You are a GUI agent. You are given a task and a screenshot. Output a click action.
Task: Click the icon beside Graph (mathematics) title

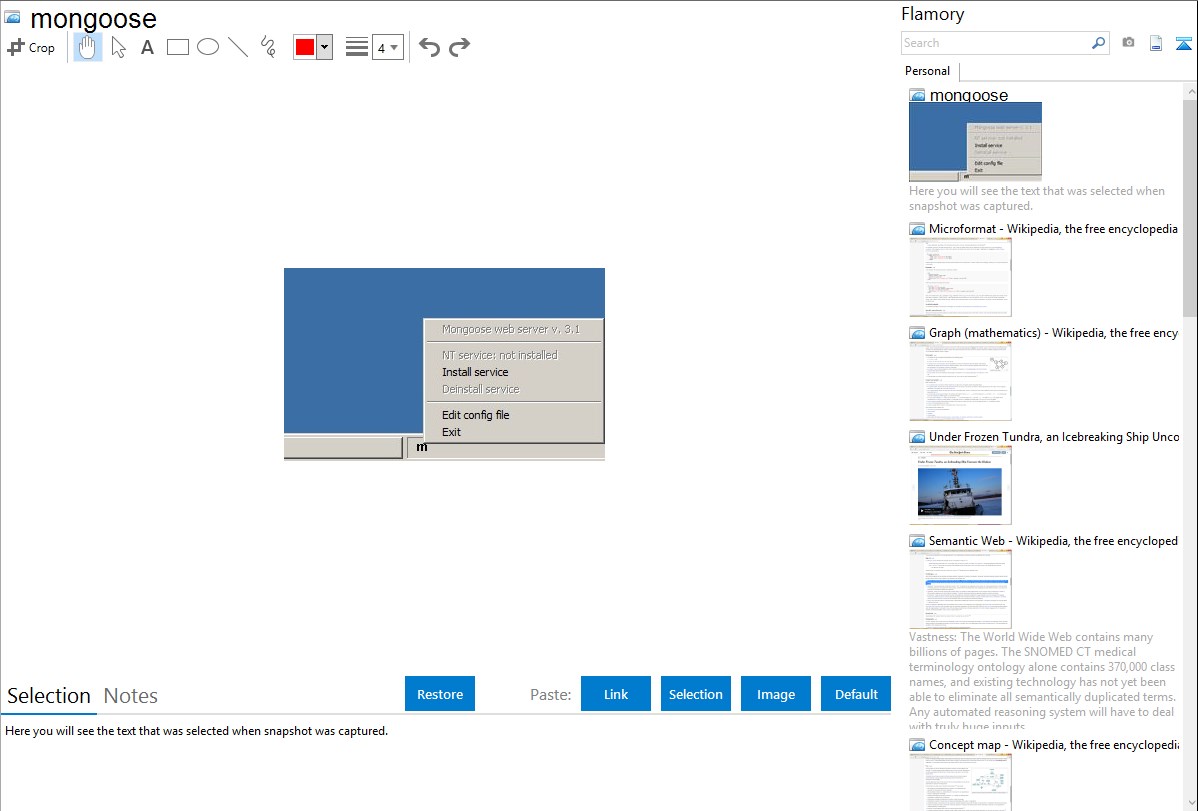(x=917, y=333)
